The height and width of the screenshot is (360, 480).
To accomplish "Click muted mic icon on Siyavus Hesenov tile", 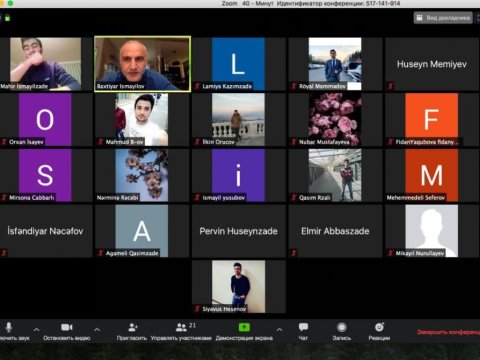I will 197,309.
